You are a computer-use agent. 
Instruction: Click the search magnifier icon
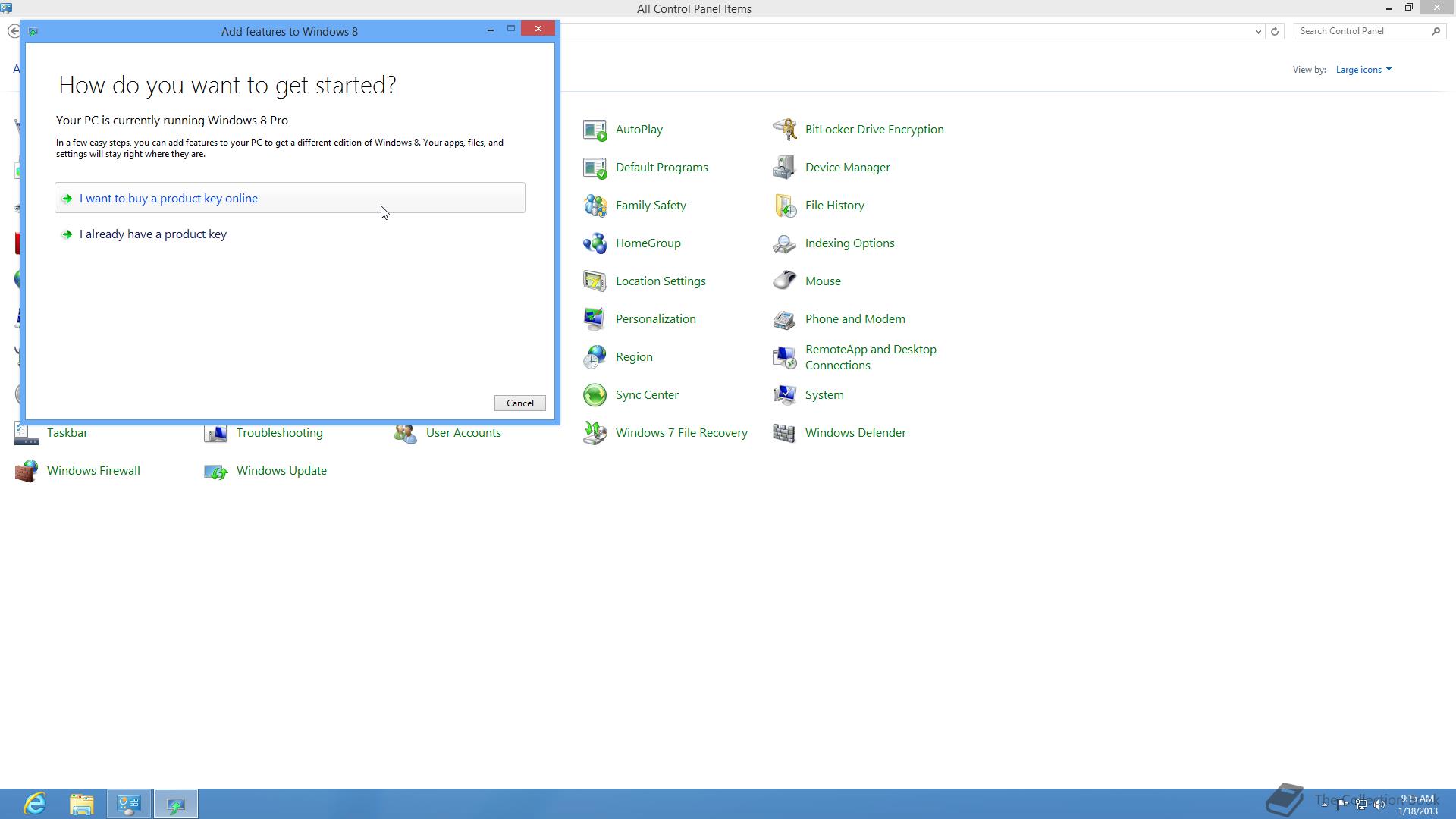click(1436, 31)
